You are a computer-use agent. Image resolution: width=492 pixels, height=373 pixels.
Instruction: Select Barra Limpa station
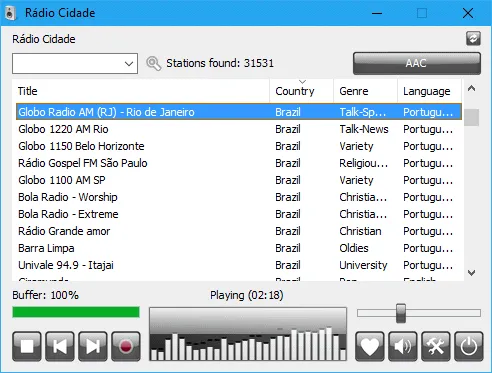click(239, 248)
